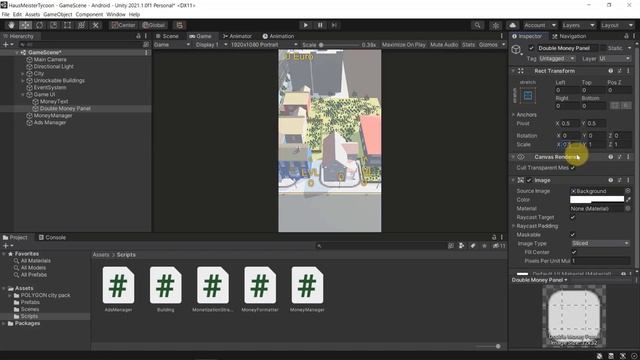Toggle Mute Audio
The height and width of the screenshot is (360, 640).
(444, 44)
